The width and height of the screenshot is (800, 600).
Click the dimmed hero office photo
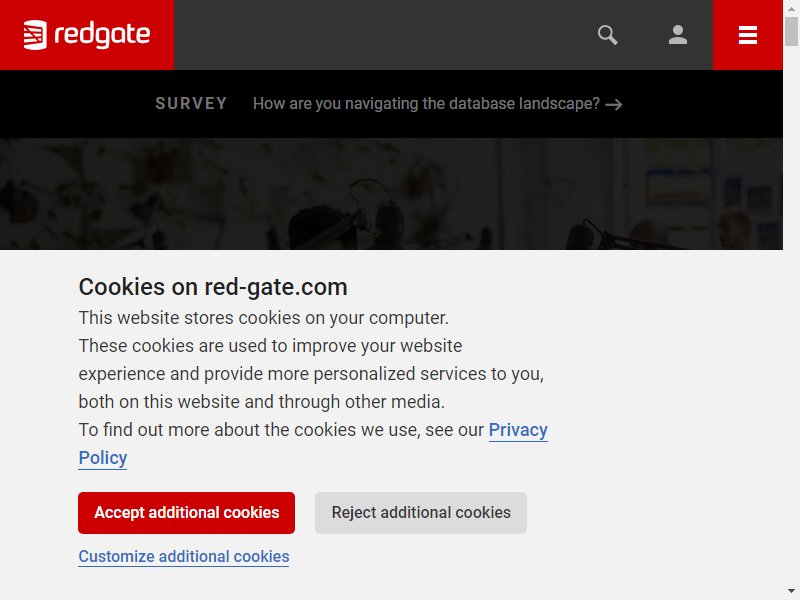click(391, 194)
